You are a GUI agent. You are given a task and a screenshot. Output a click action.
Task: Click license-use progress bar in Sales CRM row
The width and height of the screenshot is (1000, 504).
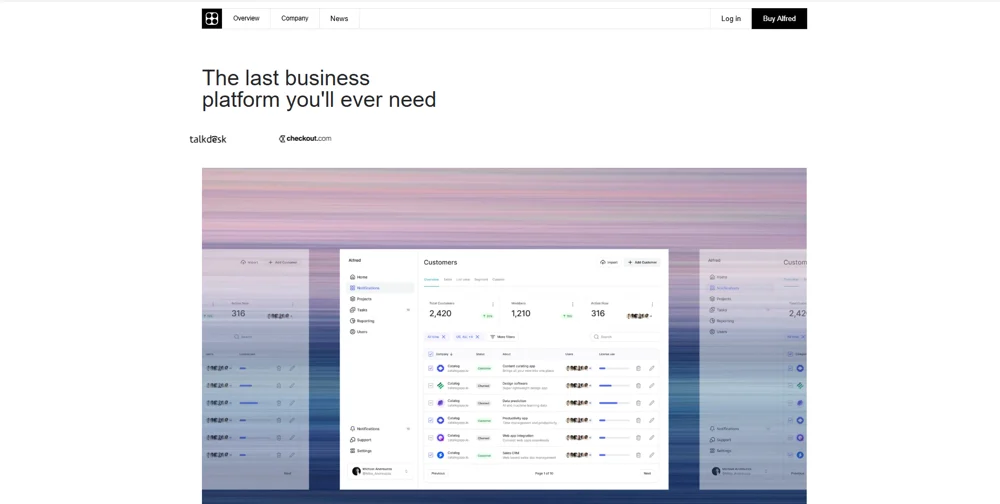click(x=615, y=455)
